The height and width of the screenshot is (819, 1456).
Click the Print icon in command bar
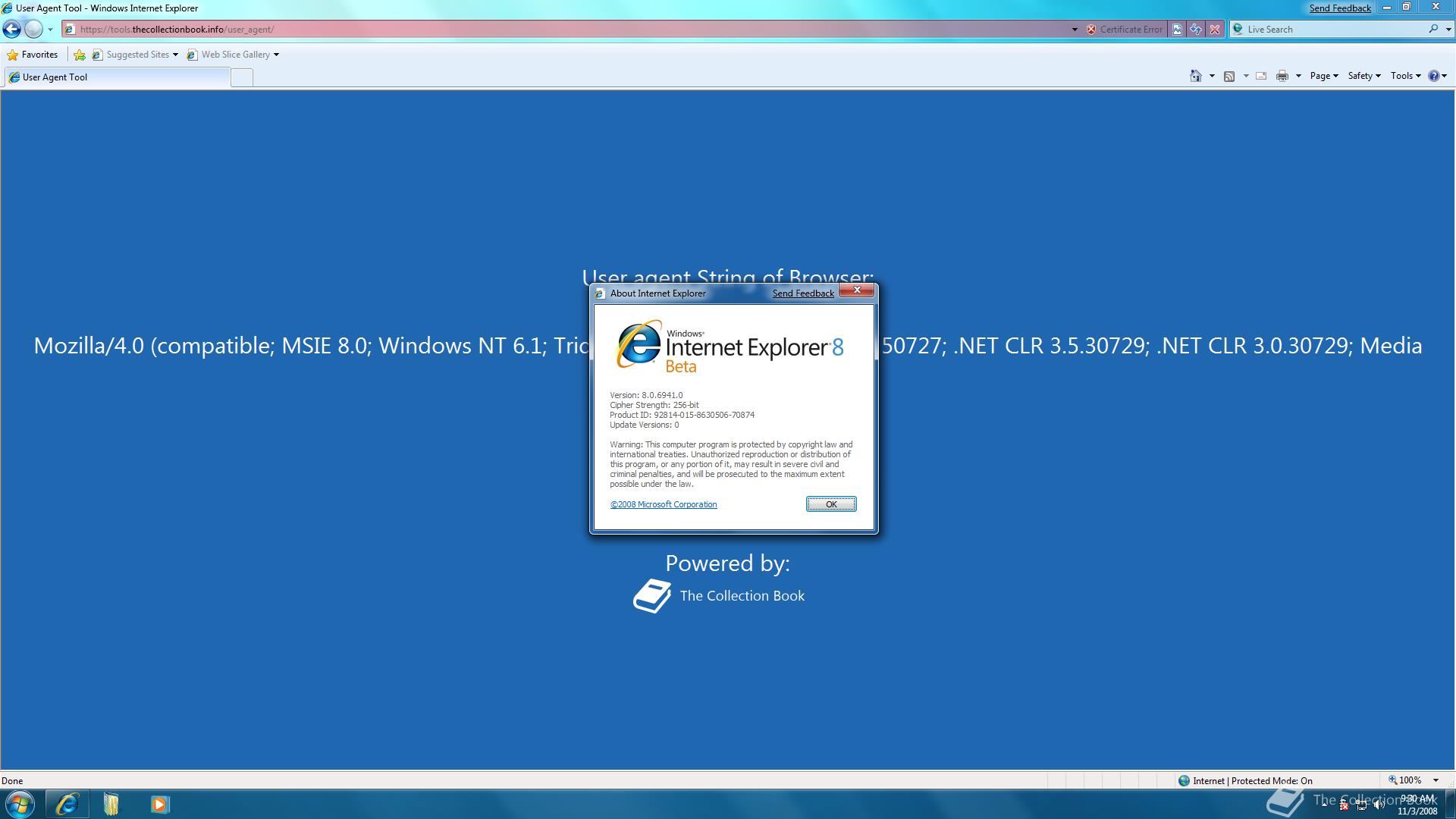[x=1282, y=76]
